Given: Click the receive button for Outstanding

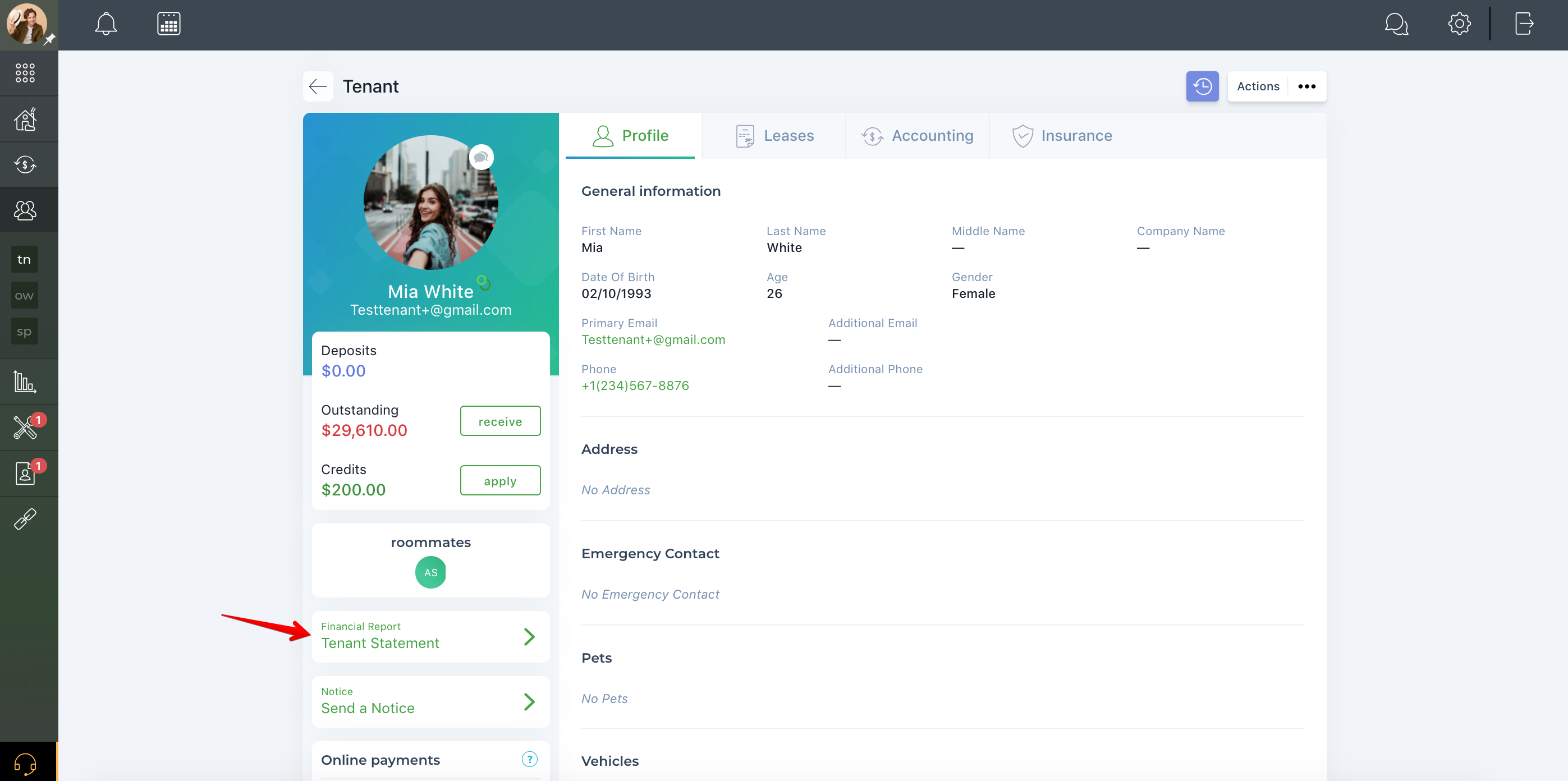Looking at the screenshot, I should (x=501, y=421).
